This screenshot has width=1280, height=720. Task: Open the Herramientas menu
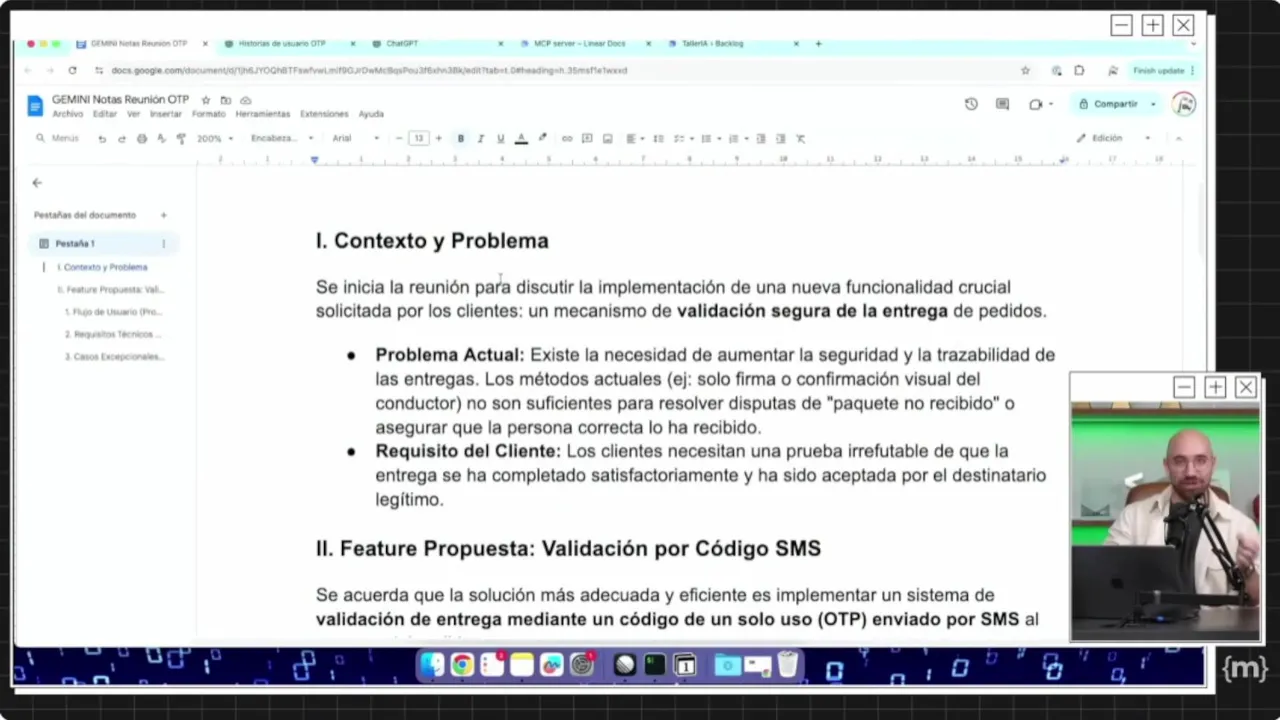click(x=263, y=114)
